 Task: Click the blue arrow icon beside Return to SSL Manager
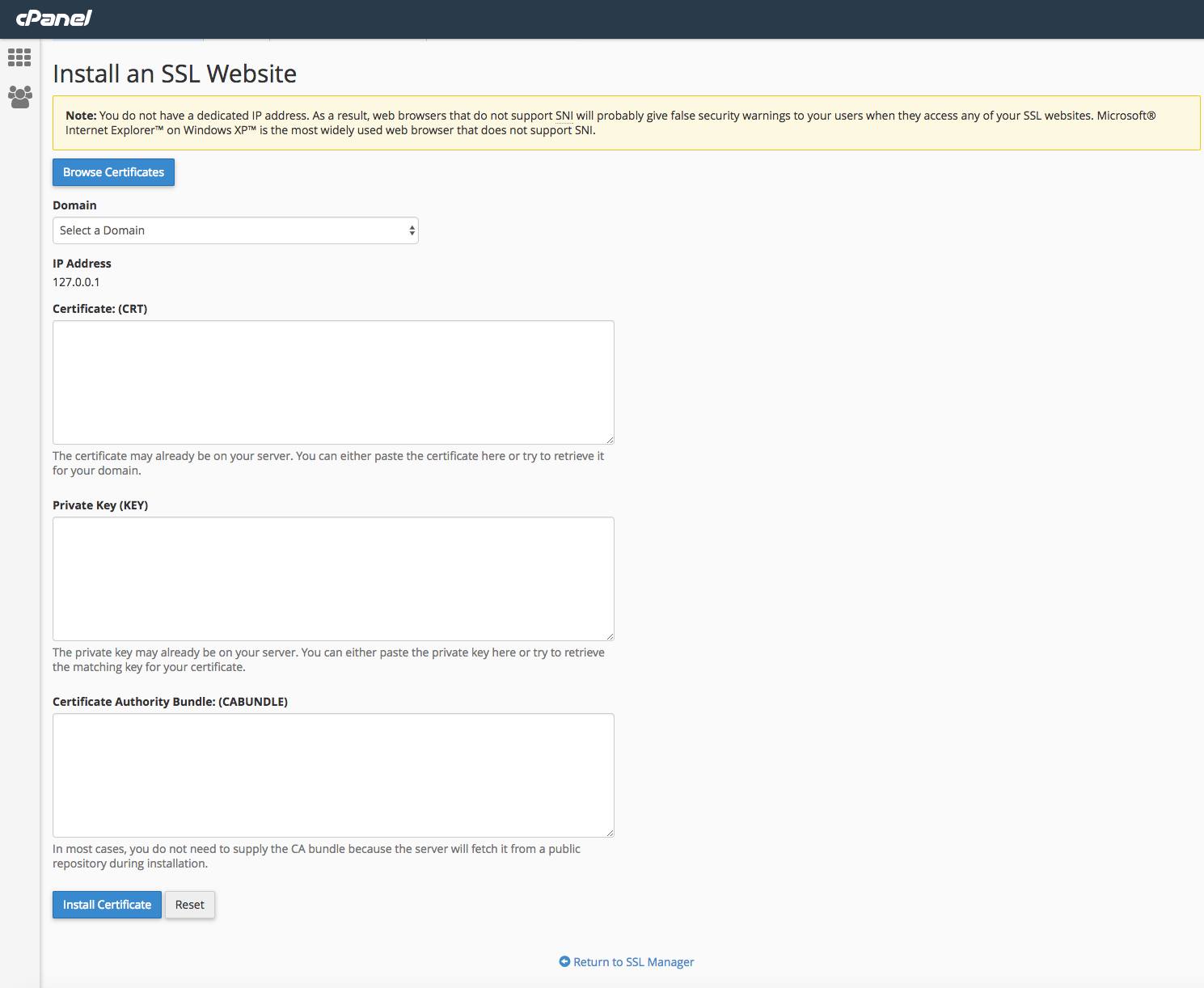point(564,961)
